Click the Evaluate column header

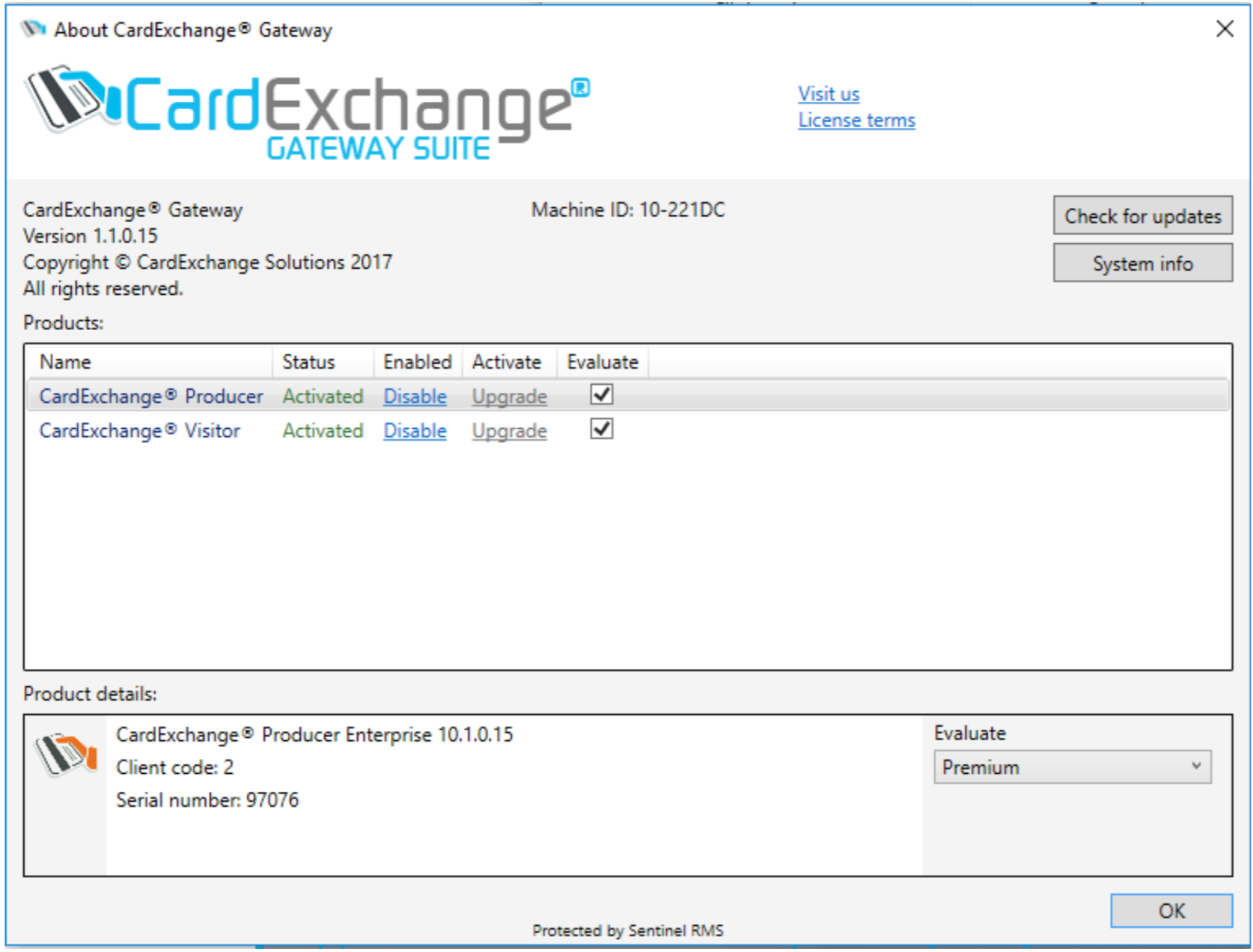(x=602, y=362)
